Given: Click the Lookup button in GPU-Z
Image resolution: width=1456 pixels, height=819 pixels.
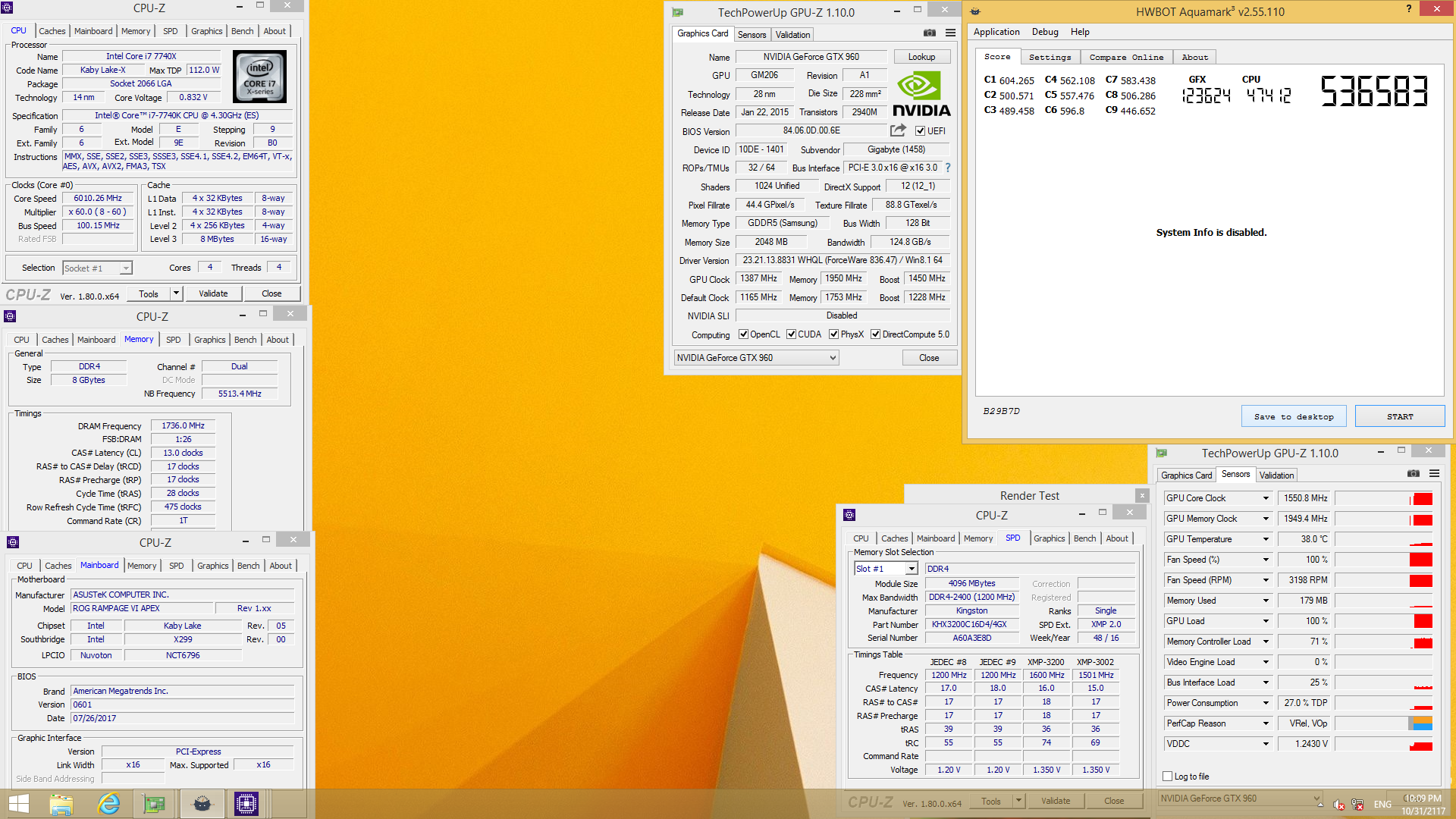Looking at the screenshot, I should pyautogui.click(x=921, y=57).
